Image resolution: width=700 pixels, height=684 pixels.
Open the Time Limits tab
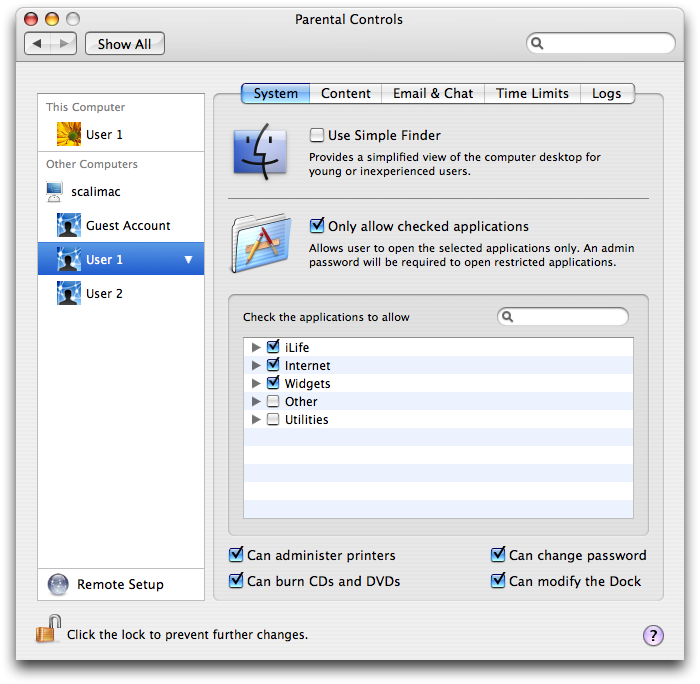coord(532,93)
